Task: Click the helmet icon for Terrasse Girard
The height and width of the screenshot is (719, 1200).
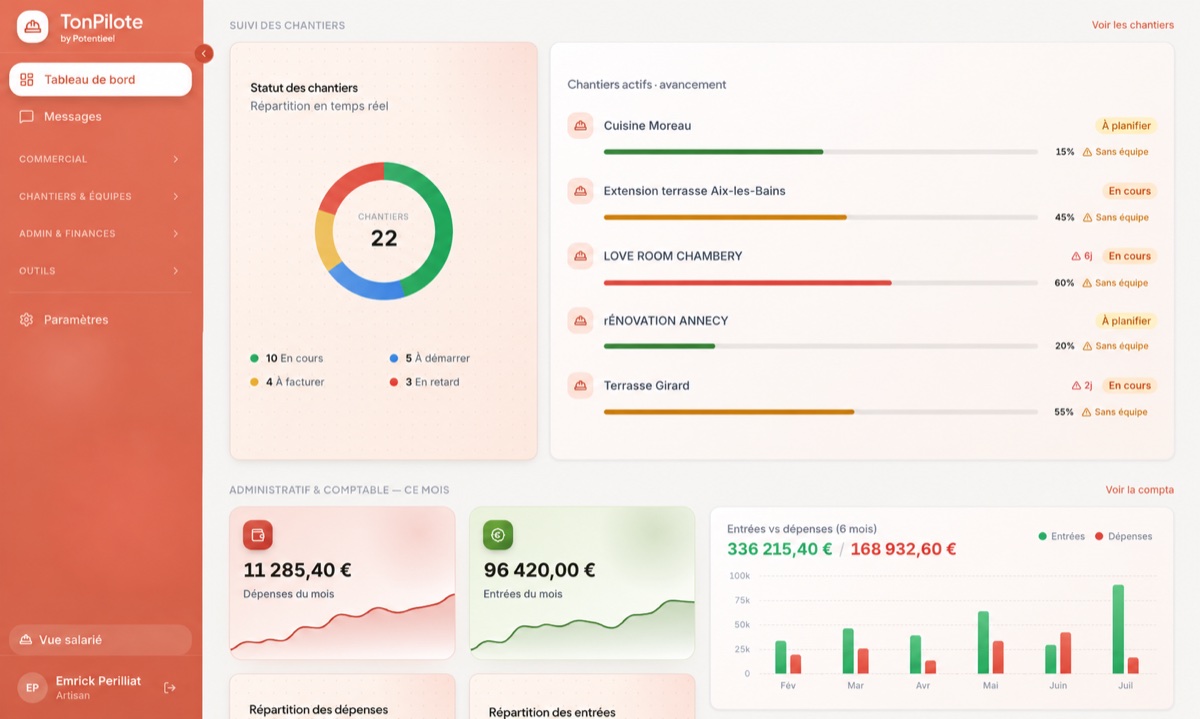Action: pos(580,386)
